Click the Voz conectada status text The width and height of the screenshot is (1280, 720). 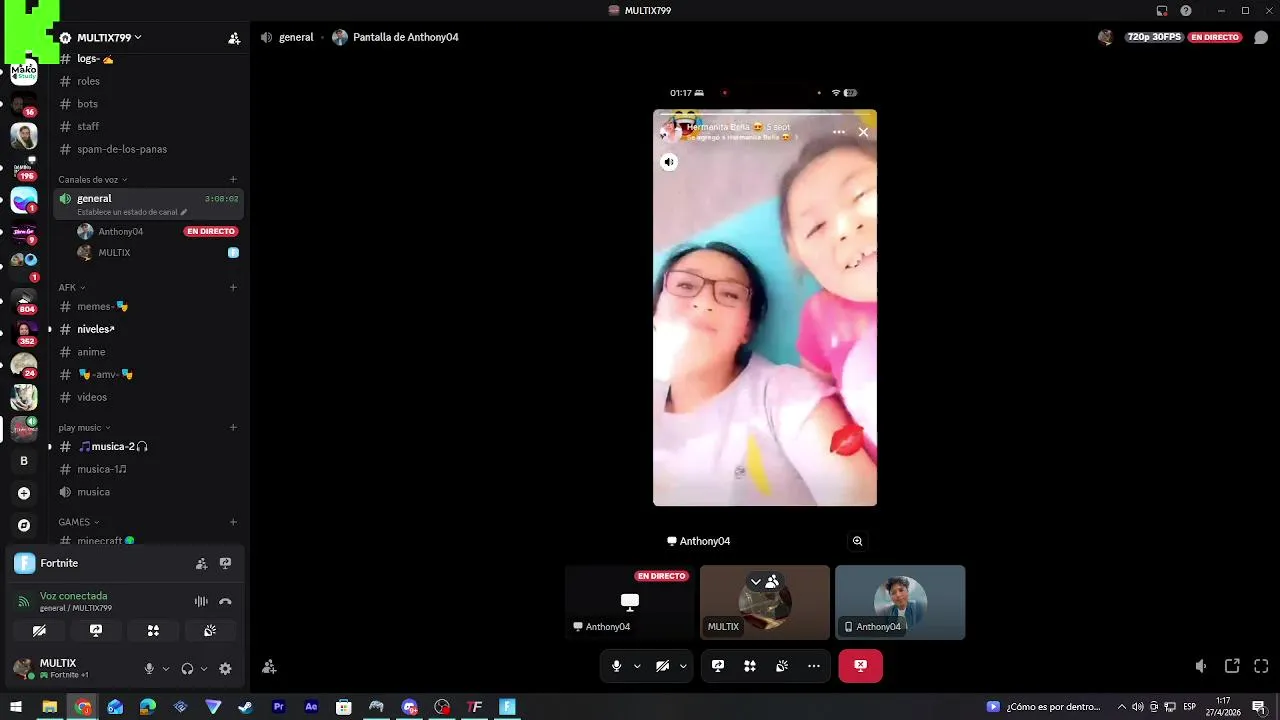point(73,596)
